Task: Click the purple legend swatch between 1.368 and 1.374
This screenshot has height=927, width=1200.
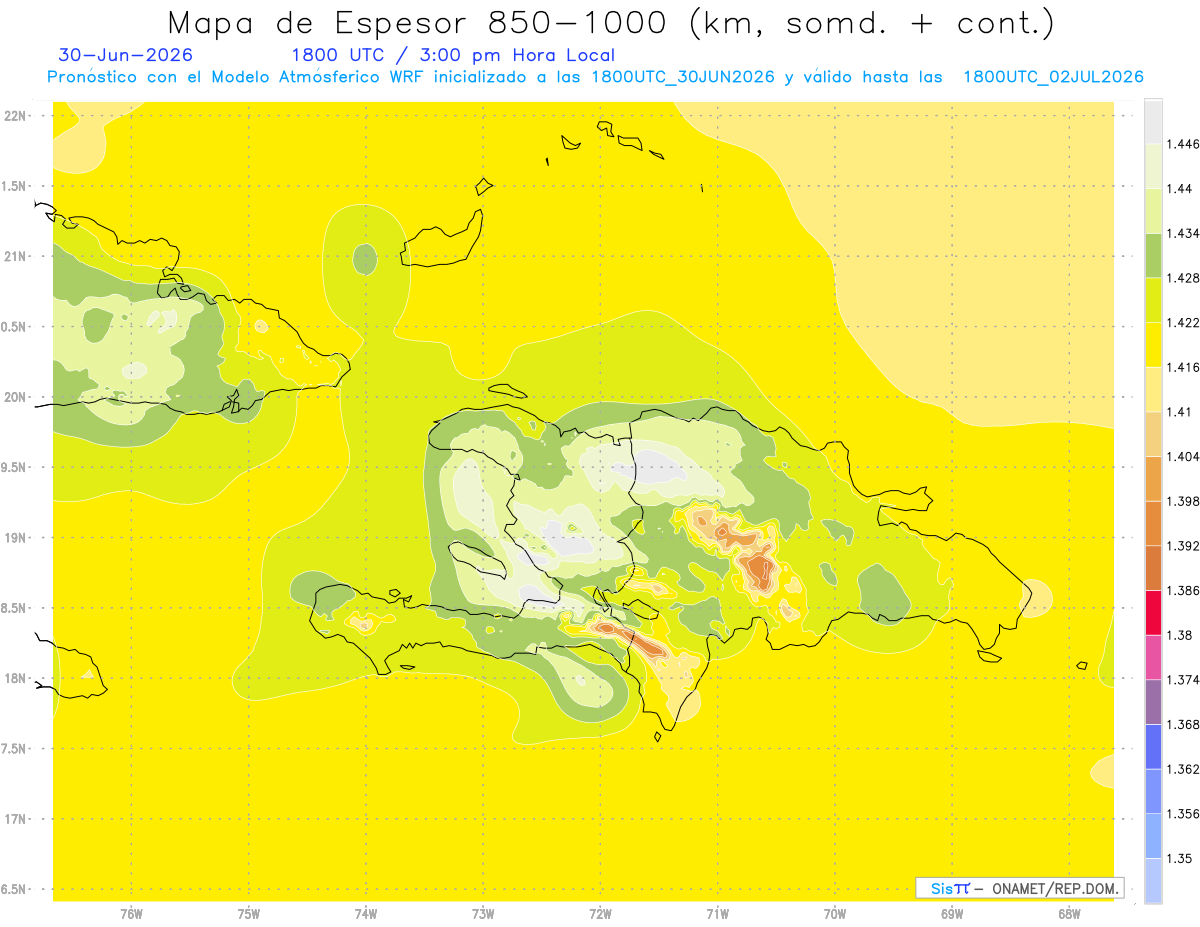Action: tap(1153, 702)
